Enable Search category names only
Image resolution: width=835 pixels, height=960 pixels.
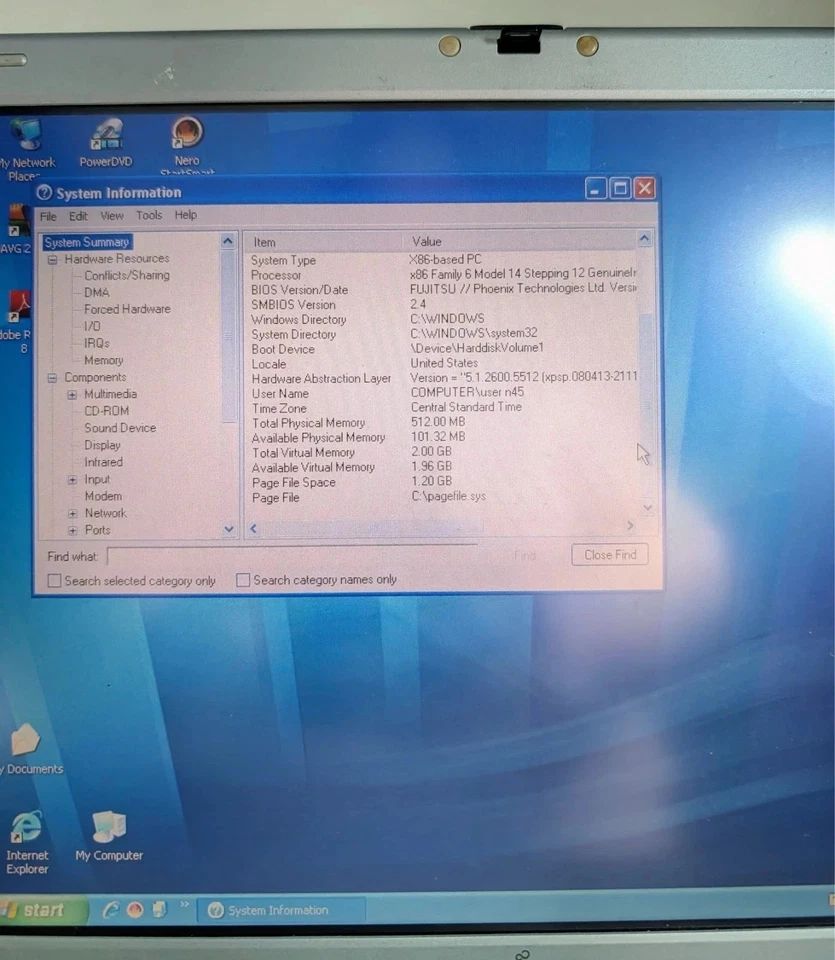pos(243,579)
